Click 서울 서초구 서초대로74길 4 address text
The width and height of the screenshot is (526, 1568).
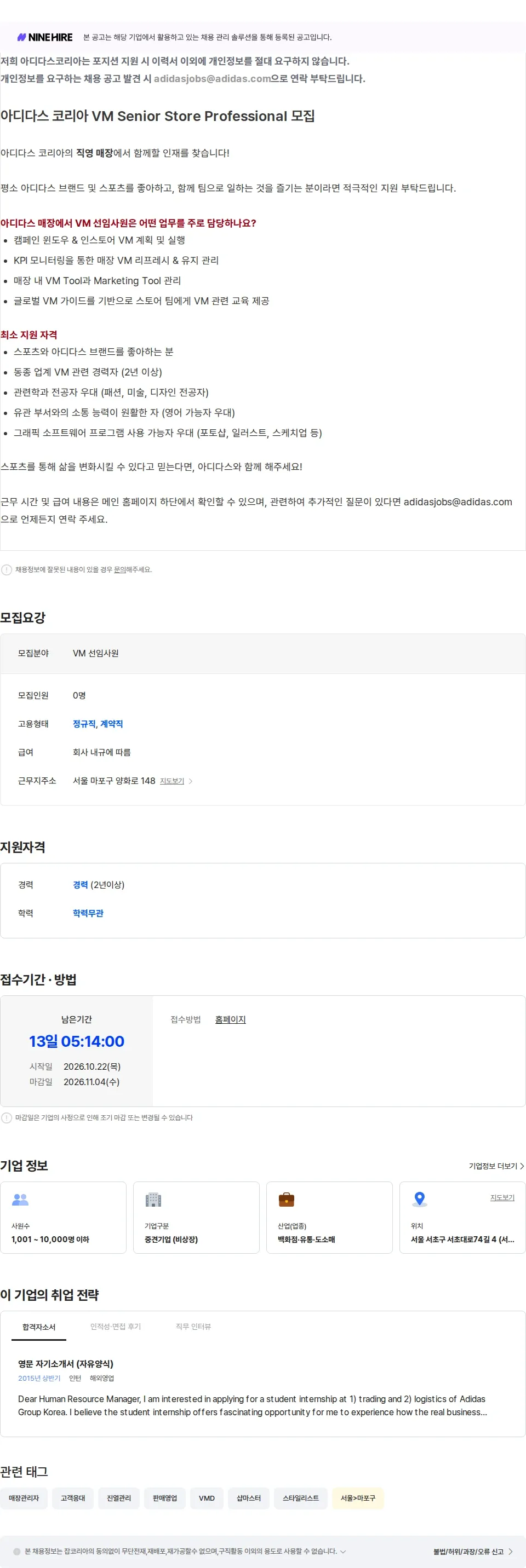point(462,1240)
